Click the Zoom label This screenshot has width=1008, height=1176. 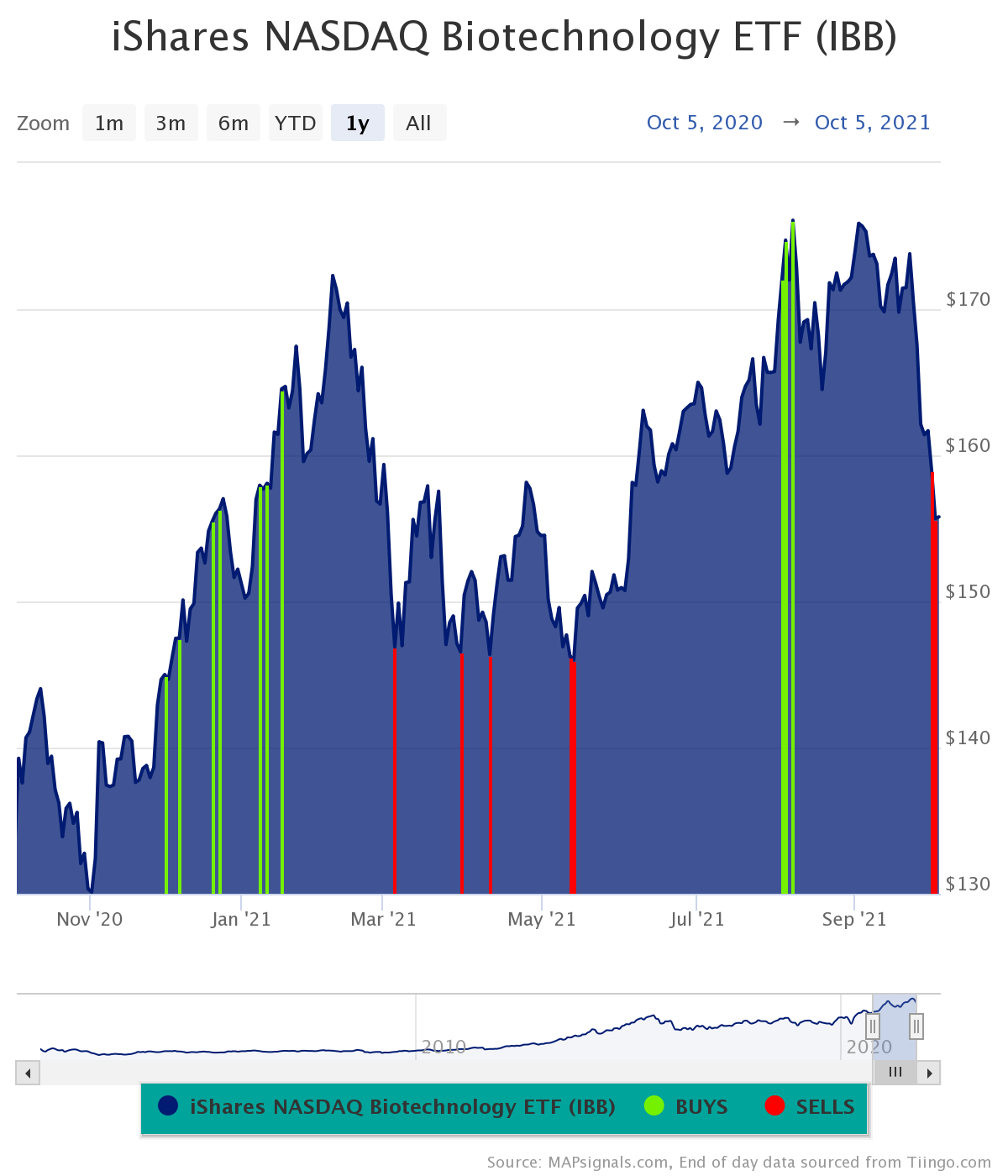[x=43, y=123]
